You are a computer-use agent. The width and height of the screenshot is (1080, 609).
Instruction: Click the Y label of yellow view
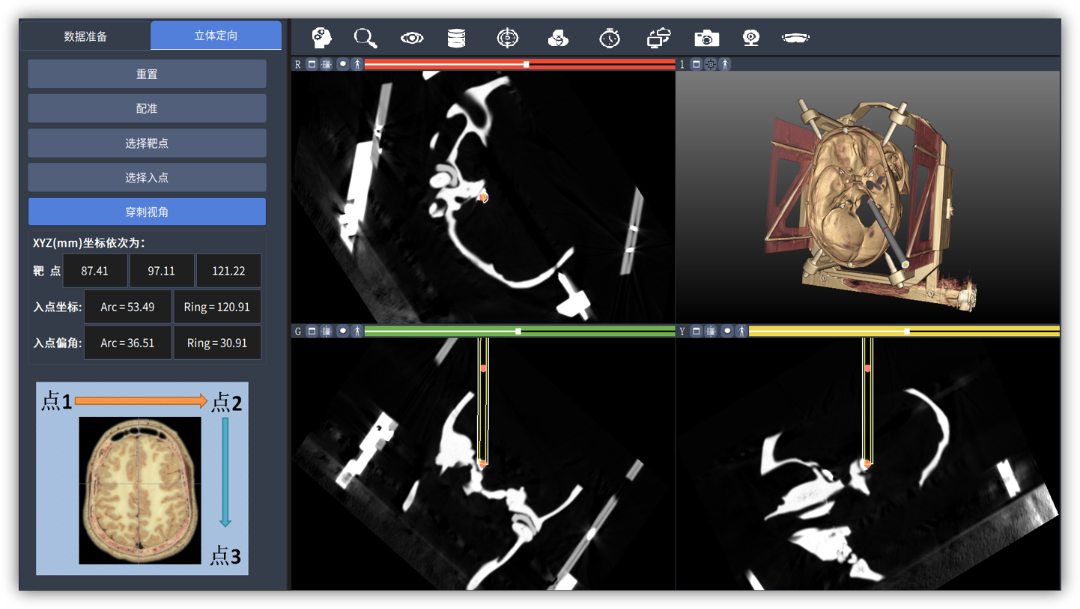tap(682, 331)
